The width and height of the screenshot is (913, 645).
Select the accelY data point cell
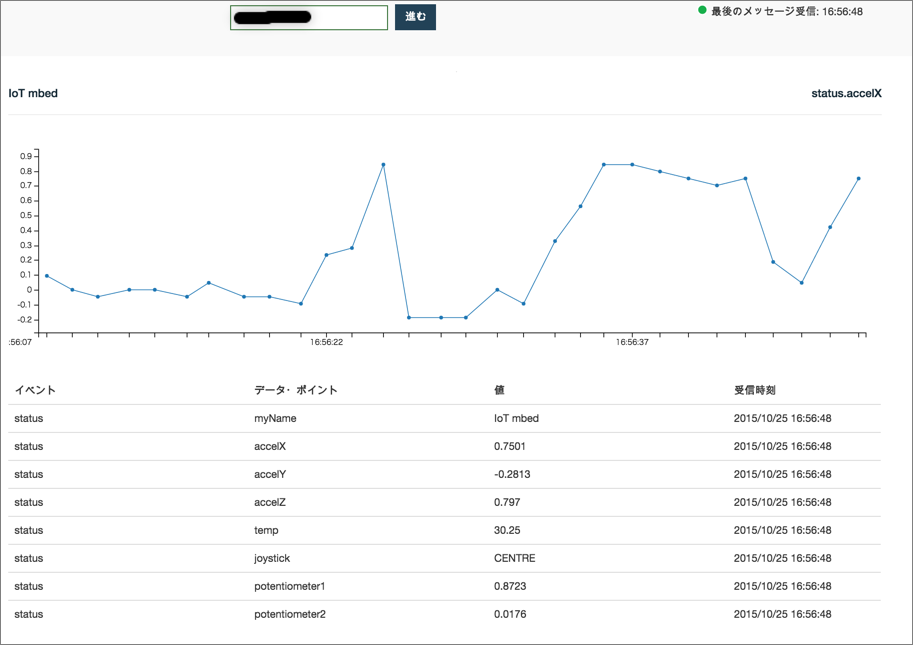270,474
